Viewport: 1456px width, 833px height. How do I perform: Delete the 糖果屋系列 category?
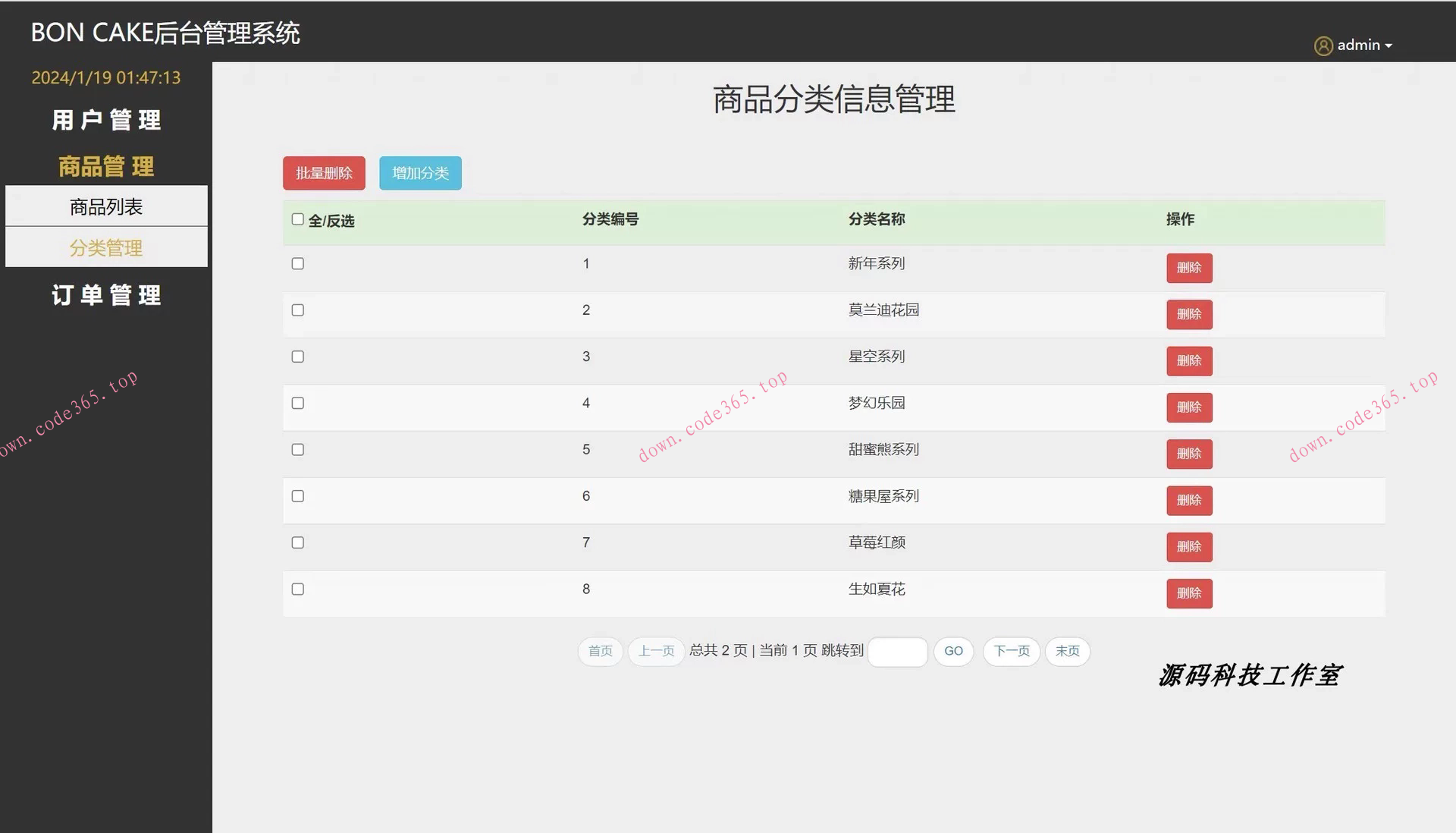[1189, 500]
